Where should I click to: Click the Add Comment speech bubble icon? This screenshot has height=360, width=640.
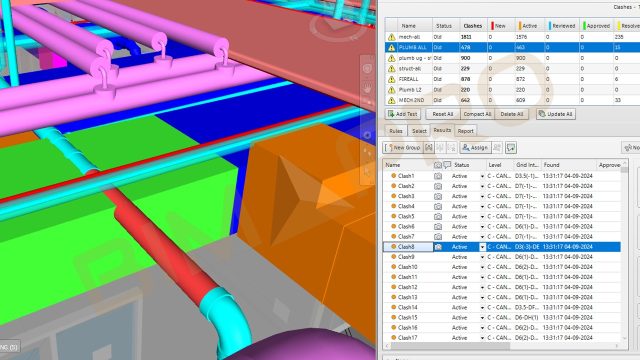coord(511,148)
